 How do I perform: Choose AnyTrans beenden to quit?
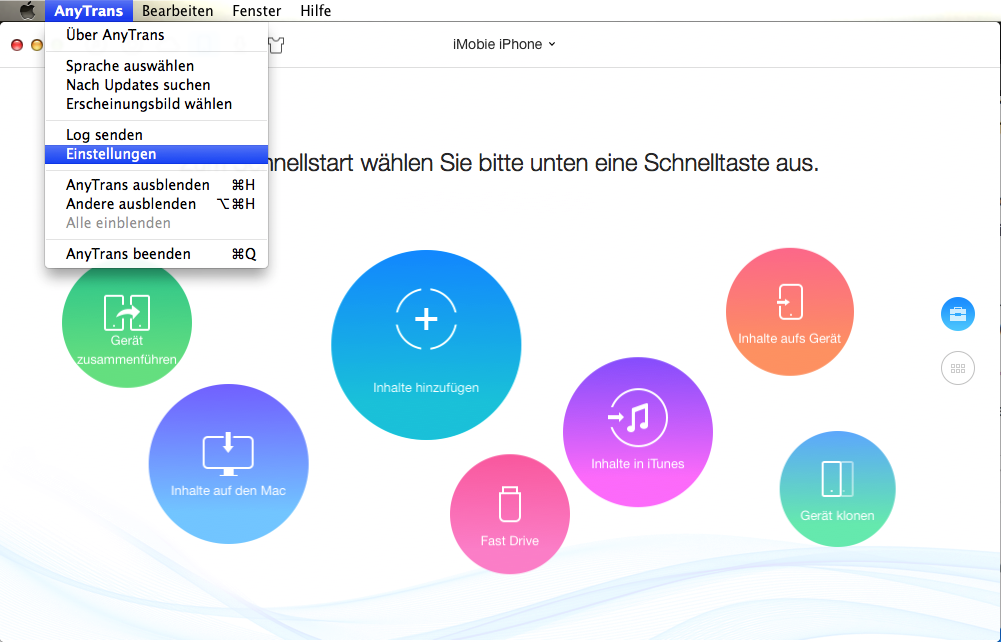click(156, 254)
